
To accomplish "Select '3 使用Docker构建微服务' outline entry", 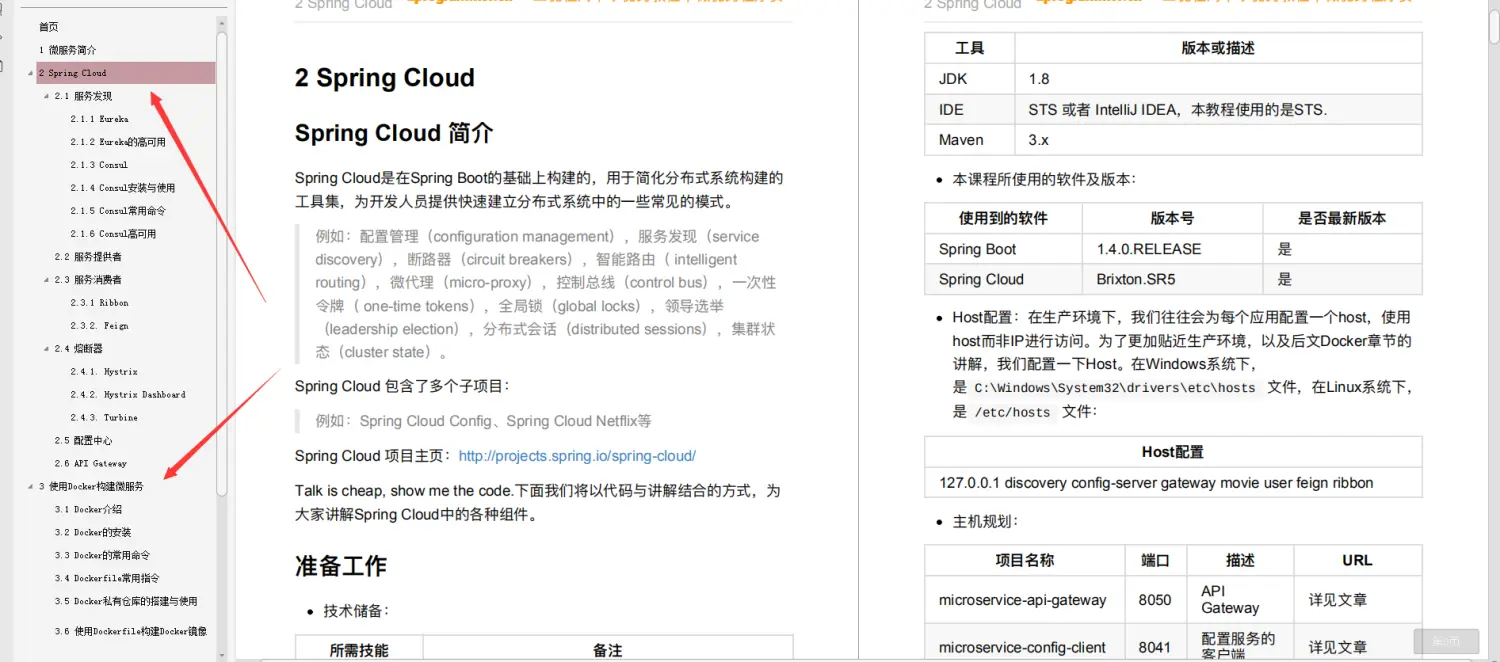I will (91, 487).
